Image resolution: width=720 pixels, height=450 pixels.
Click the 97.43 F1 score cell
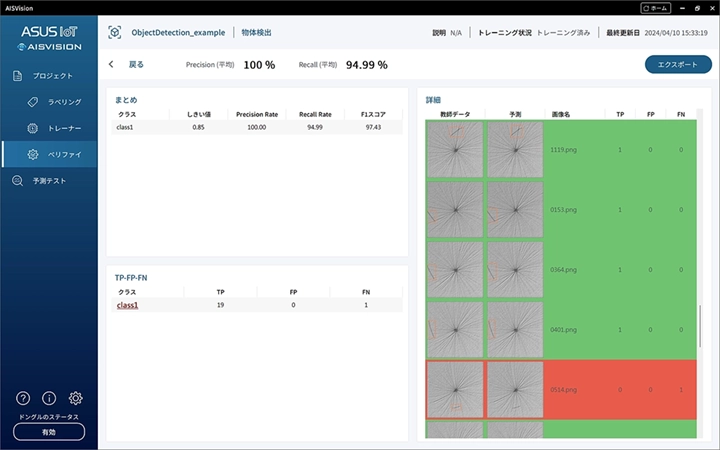(373, 127)
